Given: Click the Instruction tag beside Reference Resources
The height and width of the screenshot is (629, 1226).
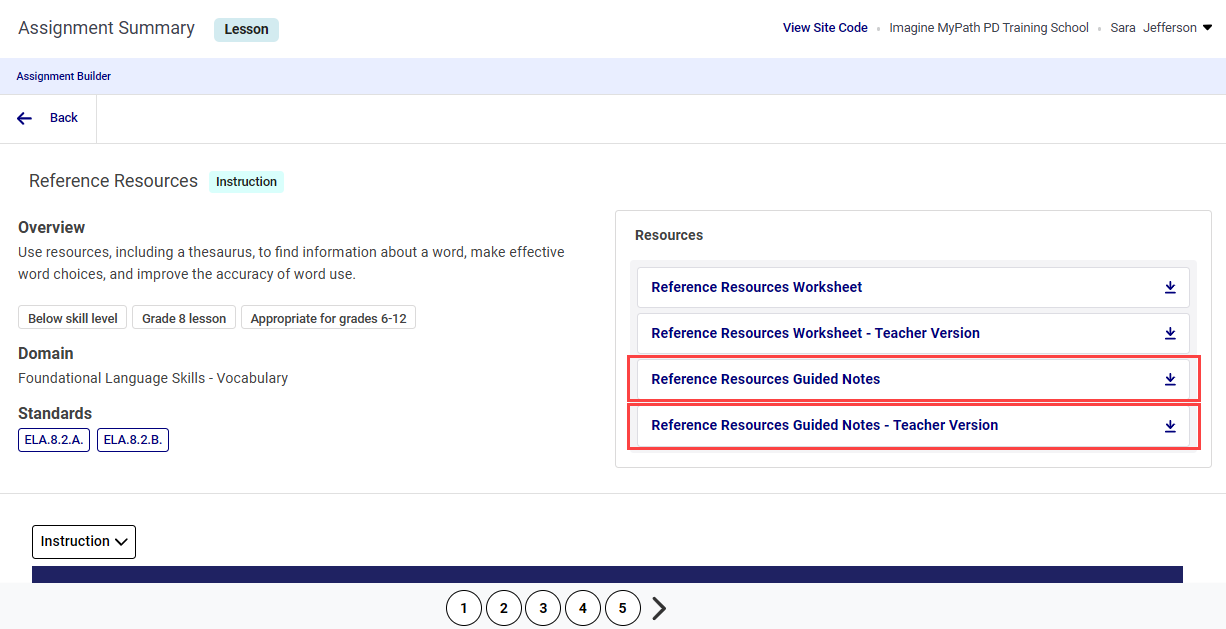Looking at the screenshot, I should point(246,182).
